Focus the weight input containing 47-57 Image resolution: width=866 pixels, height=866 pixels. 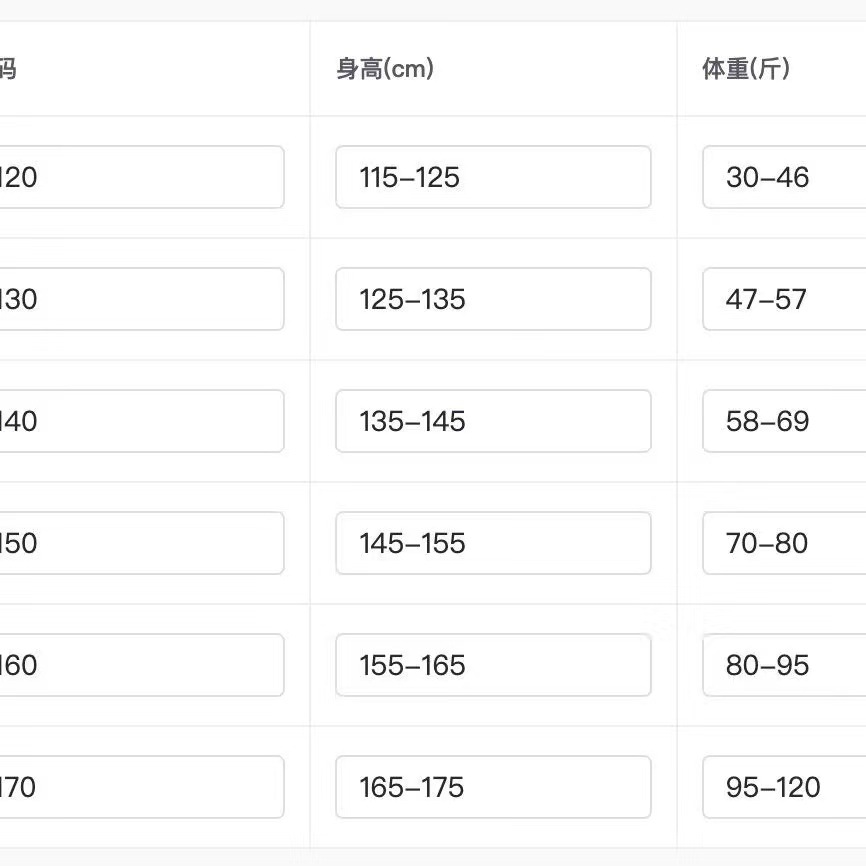(x=784, y=299)
